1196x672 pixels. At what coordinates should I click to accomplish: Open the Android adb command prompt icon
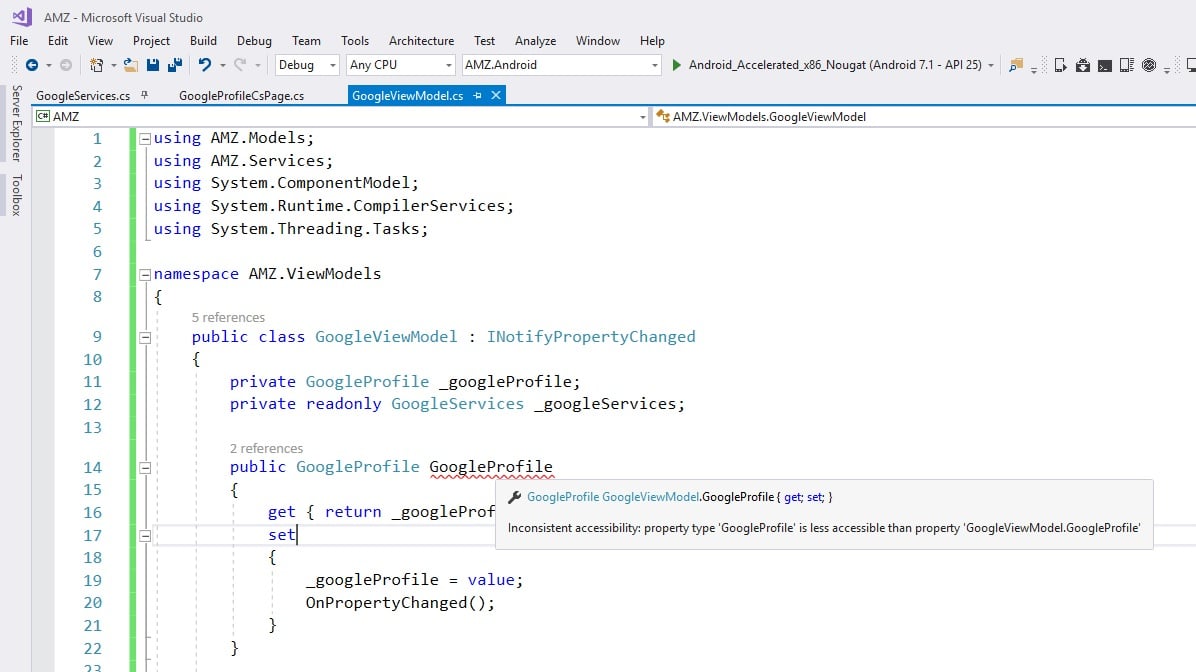1104,66
